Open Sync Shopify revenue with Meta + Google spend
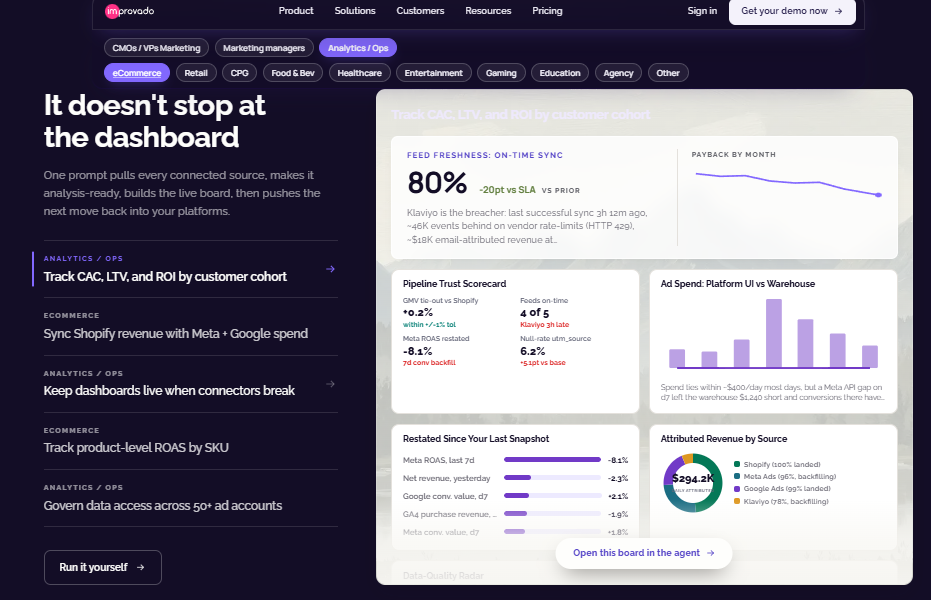The height and width of the screenshot is (600, 931). click(191, 326)
